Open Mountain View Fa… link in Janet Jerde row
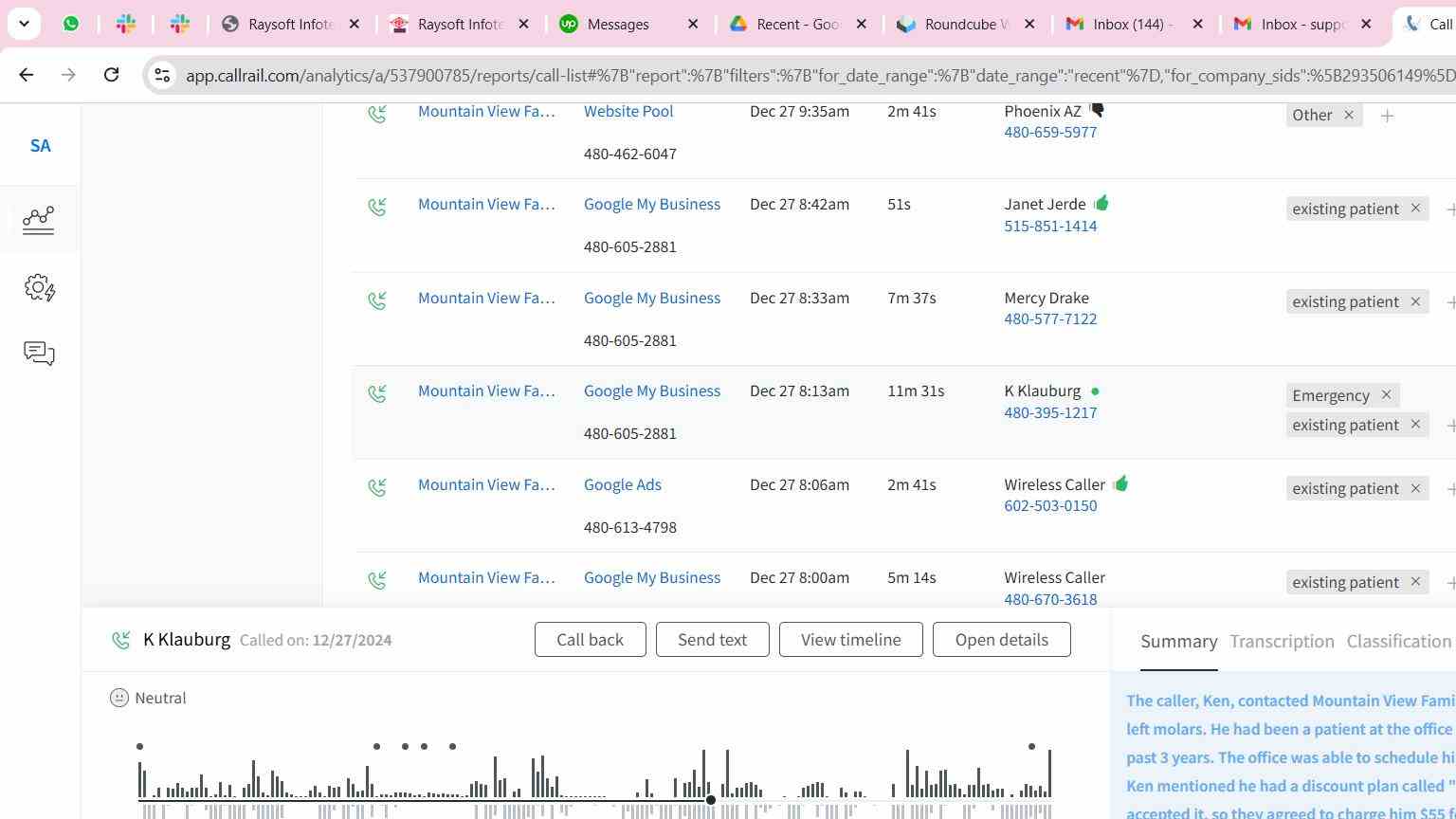1456x819 pixels. click(x=486, y=204)
